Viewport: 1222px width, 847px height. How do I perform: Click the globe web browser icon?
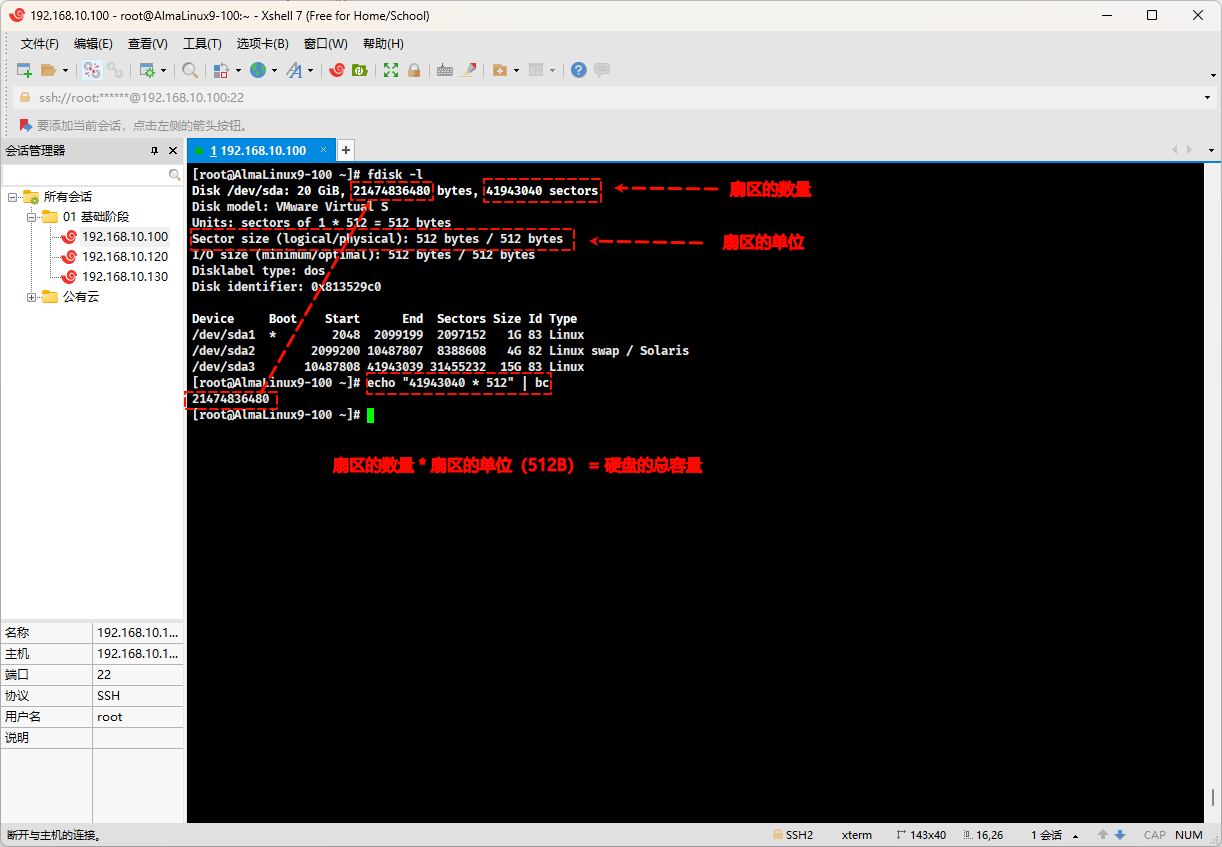pyautogui.click(x=258, y=70)
